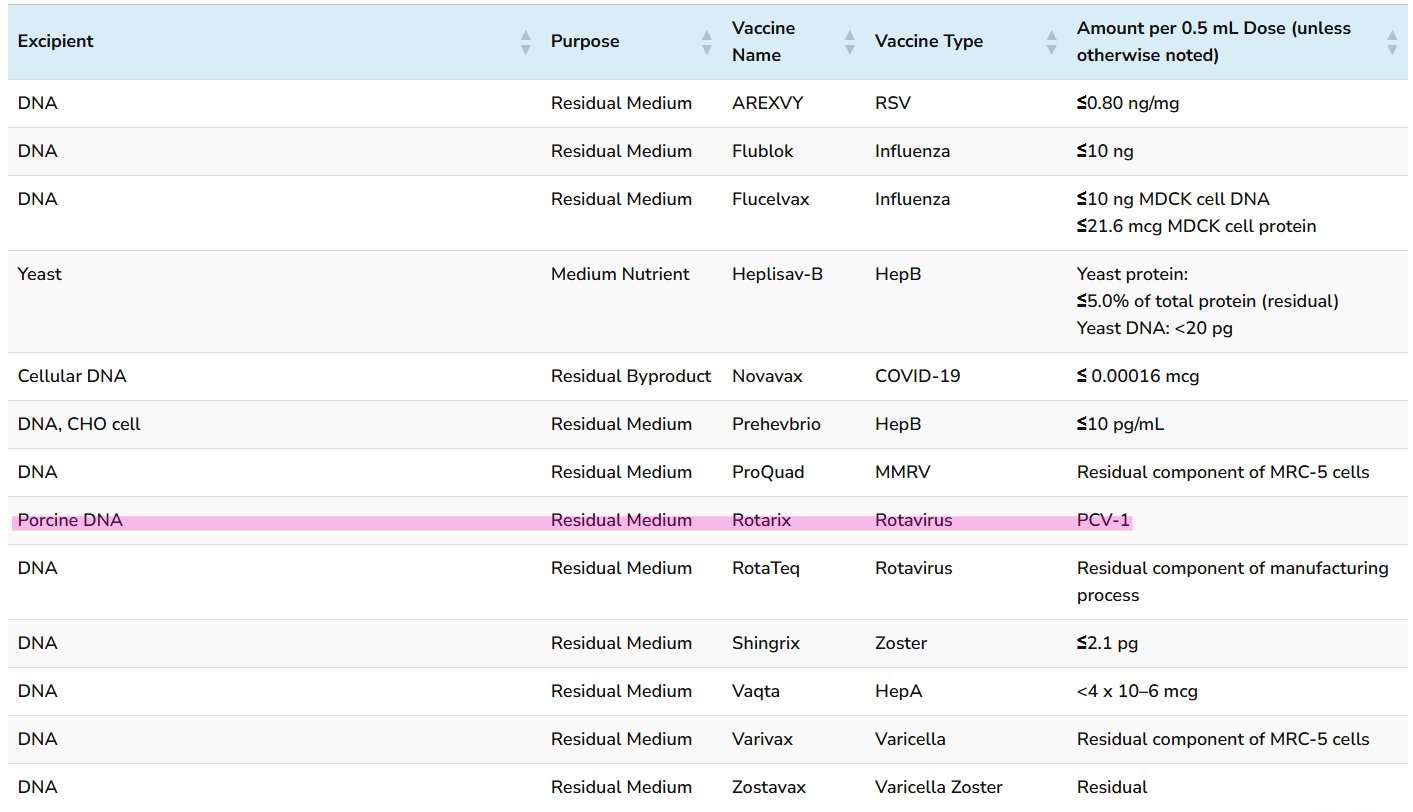The height and width of the screenshot is (812, 1413).
Task: Click the Cellular DNA excipient cell
Action: click(x=72, y=376)
